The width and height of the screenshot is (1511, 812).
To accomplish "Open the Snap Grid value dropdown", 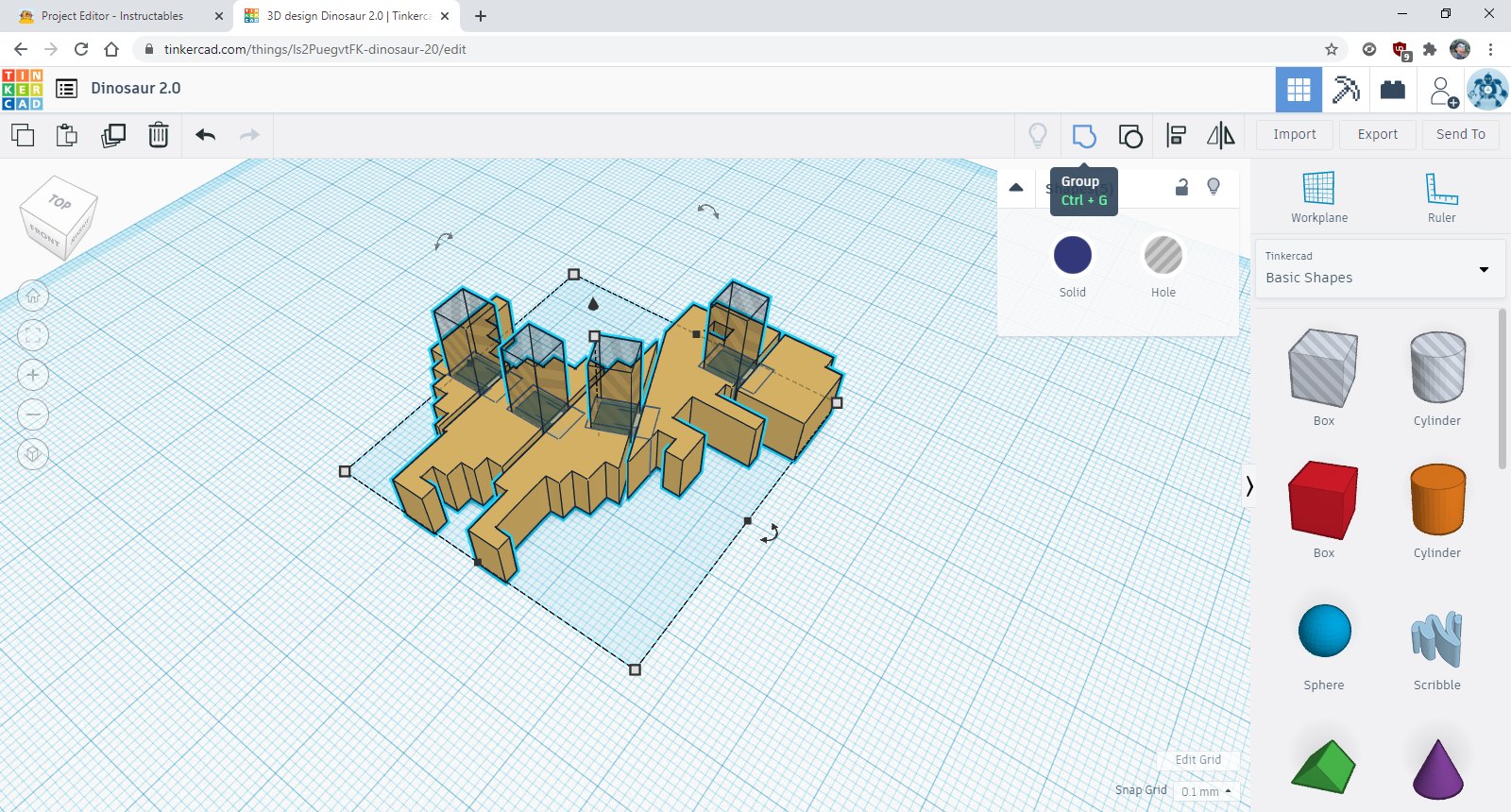I will 1206,791.
